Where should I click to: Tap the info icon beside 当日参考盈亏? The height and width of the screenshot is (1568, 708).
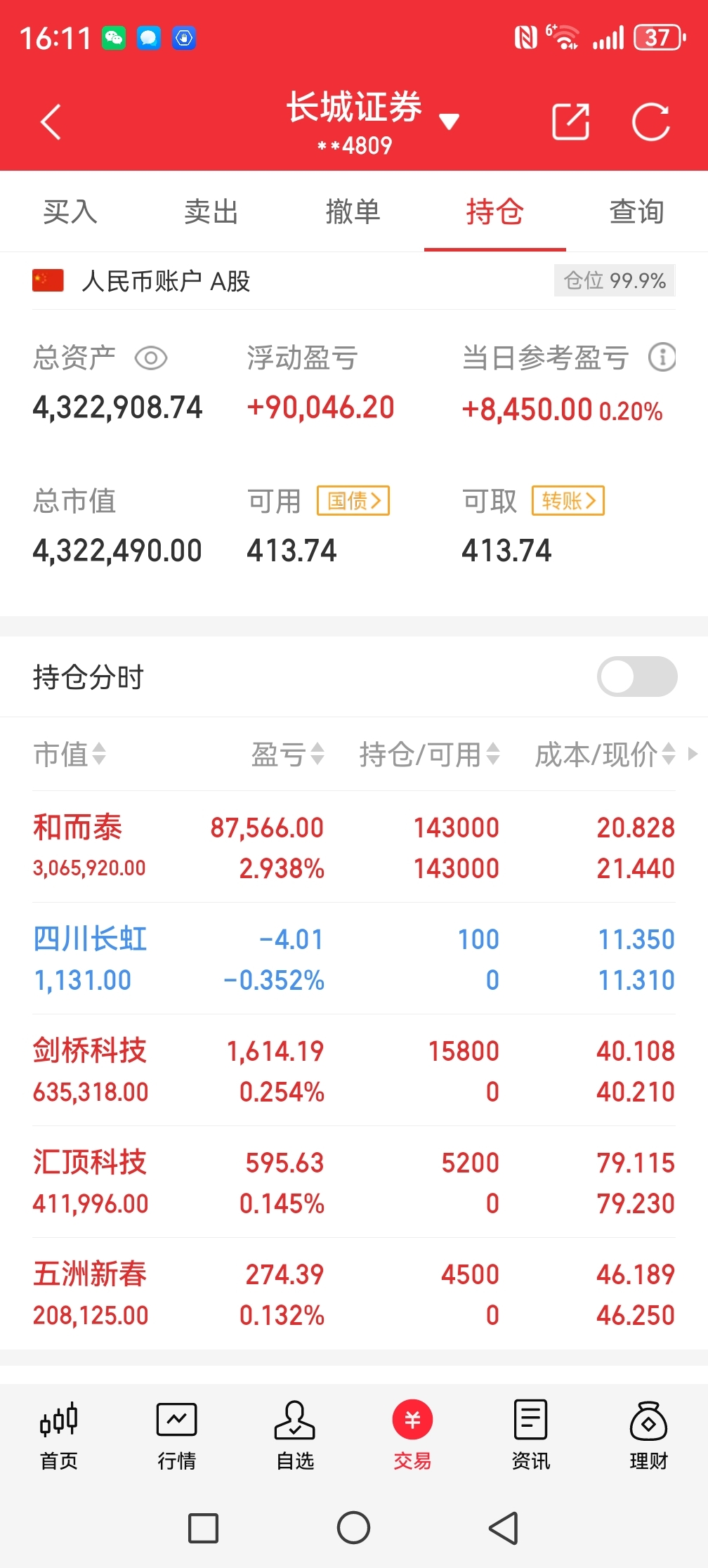(662, 358)
